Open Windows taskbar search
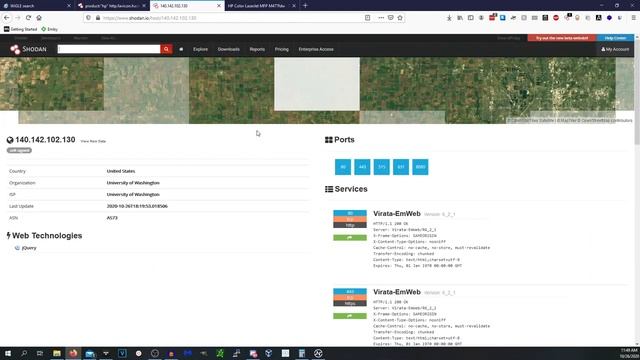This screenshot has height=360, width=640. [24, 353]
